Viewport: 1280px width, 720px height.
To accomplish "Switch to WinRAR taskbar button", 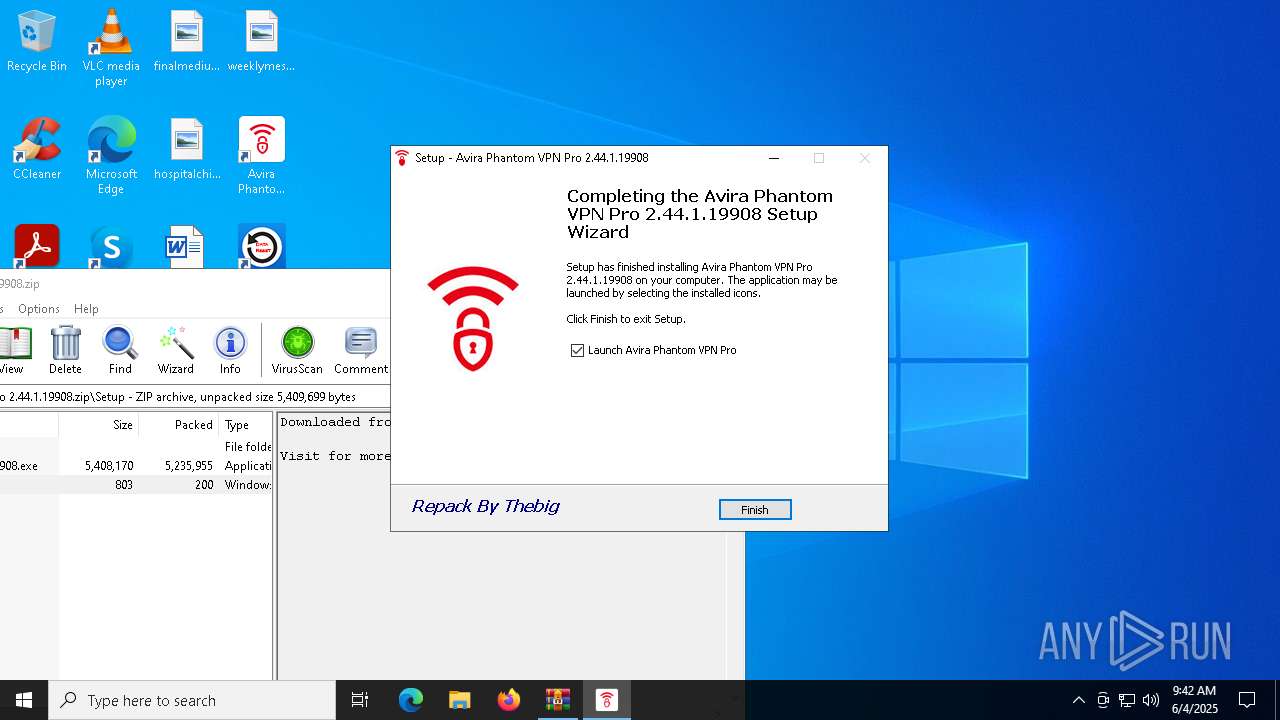I will tap(557, 700).
